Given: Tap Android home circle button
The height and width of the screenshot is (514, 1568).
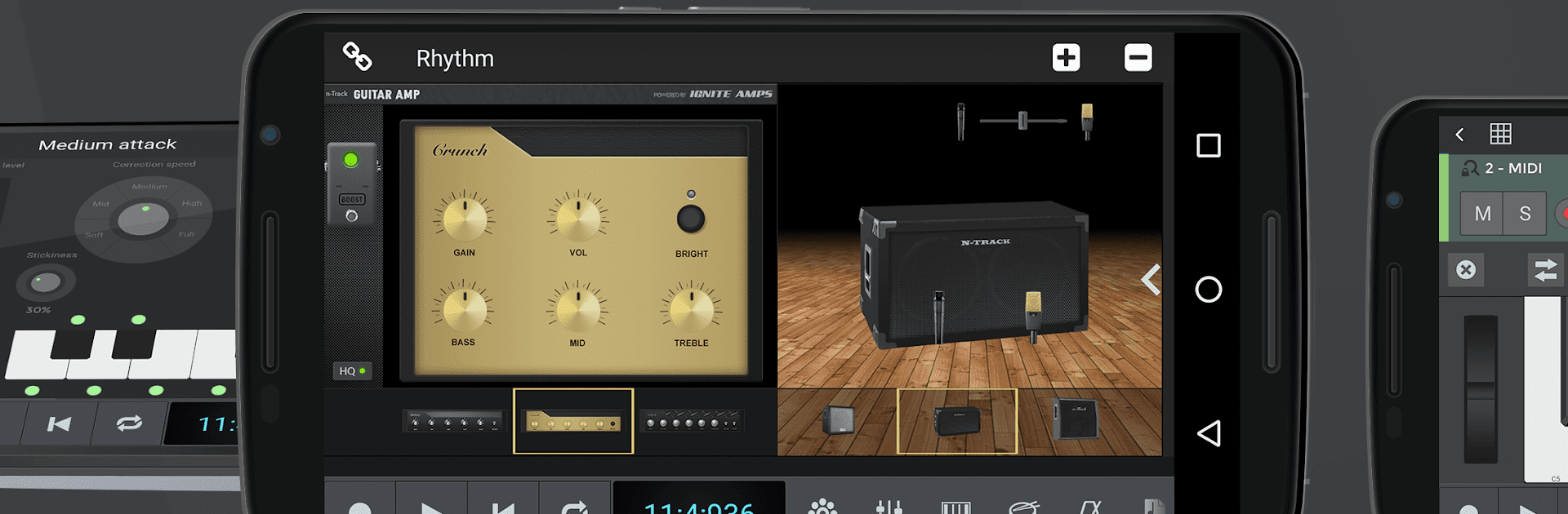Looking at the screenshot, I should (x=1209, y=290).
